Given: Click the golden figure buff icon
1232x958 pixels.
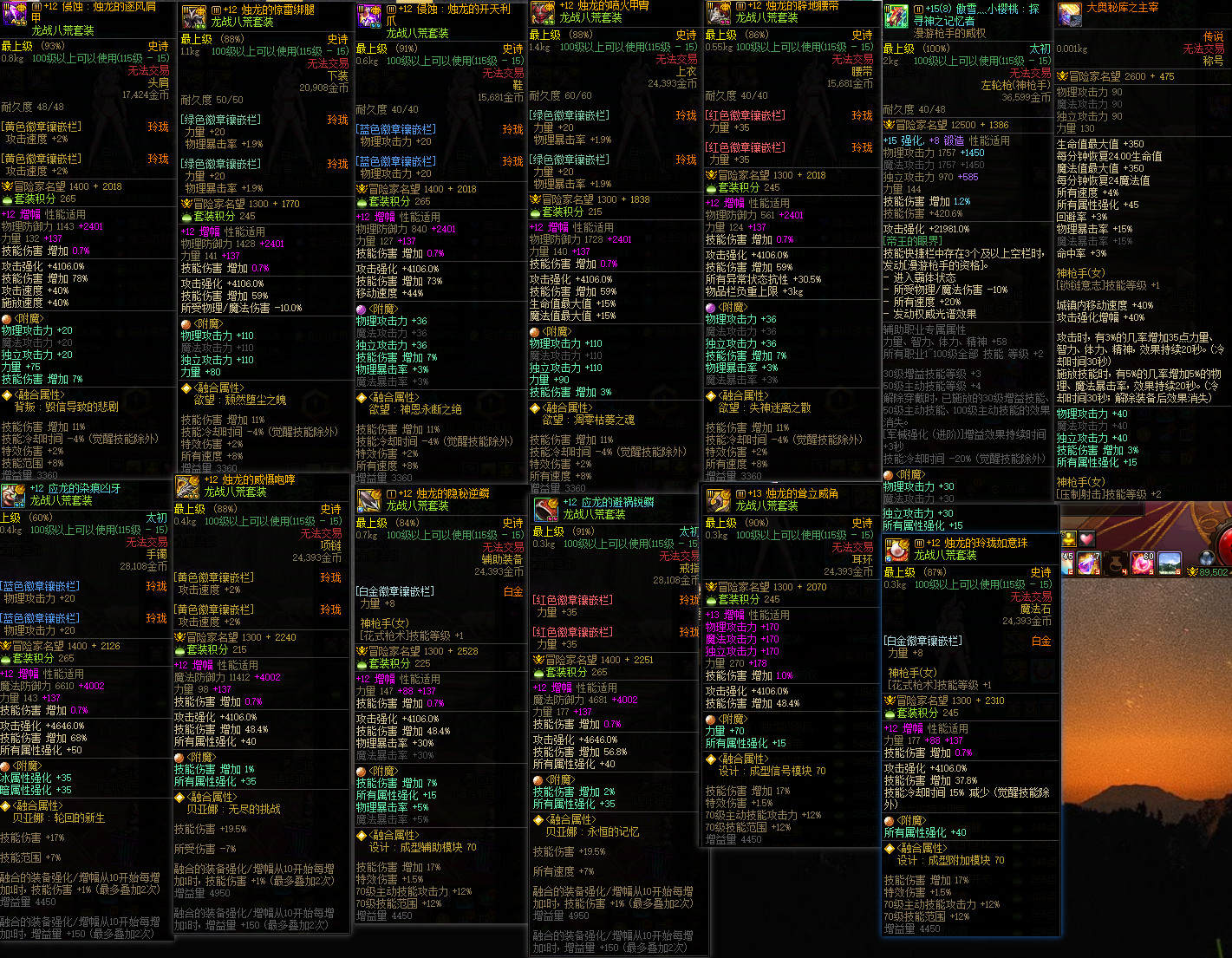Looking at the screenshot, I should (1069, 538).
